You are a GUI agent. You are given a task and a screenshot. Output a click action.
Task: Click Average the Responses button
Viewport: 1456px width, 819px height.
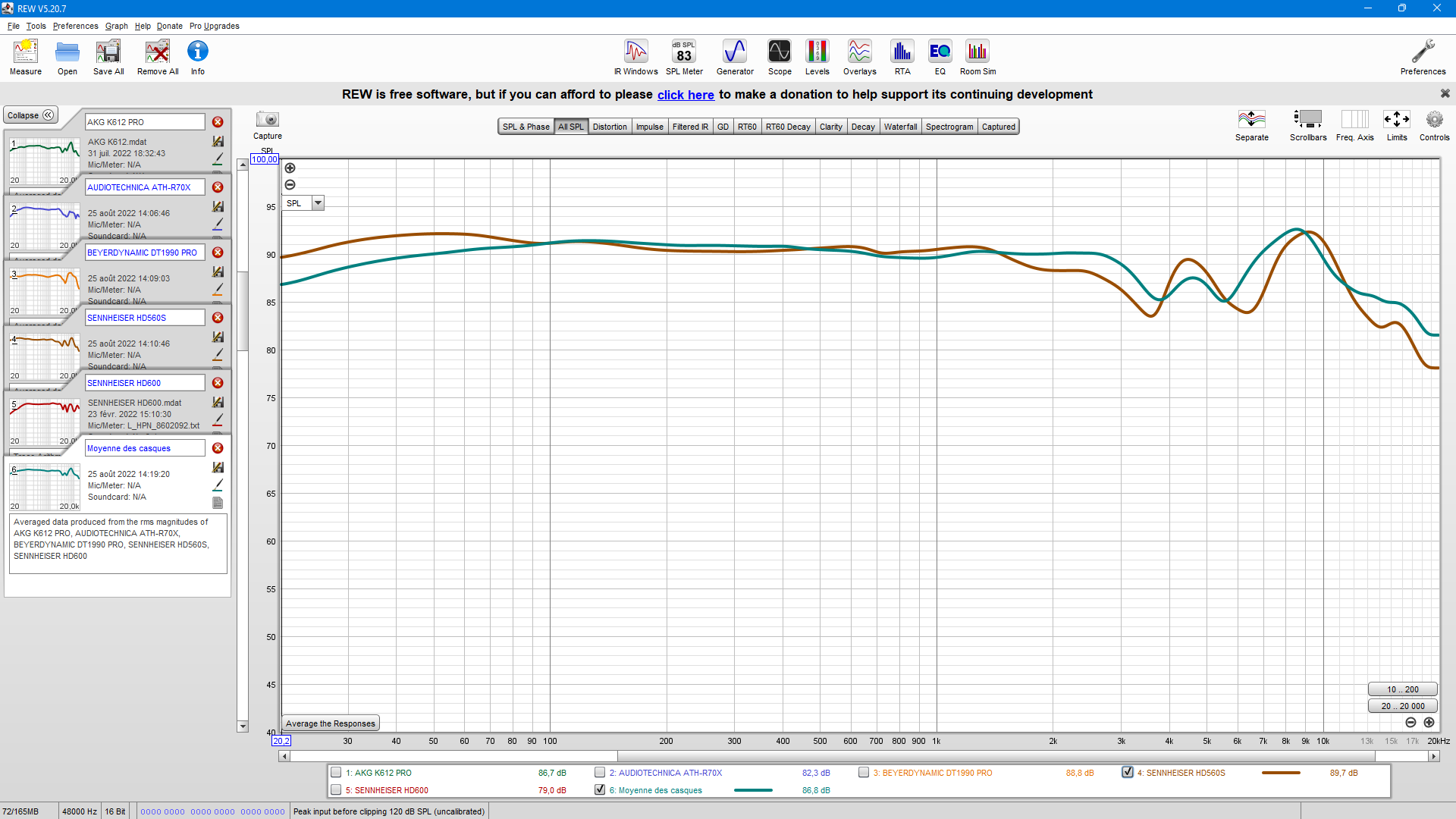(x=330, y=723)
